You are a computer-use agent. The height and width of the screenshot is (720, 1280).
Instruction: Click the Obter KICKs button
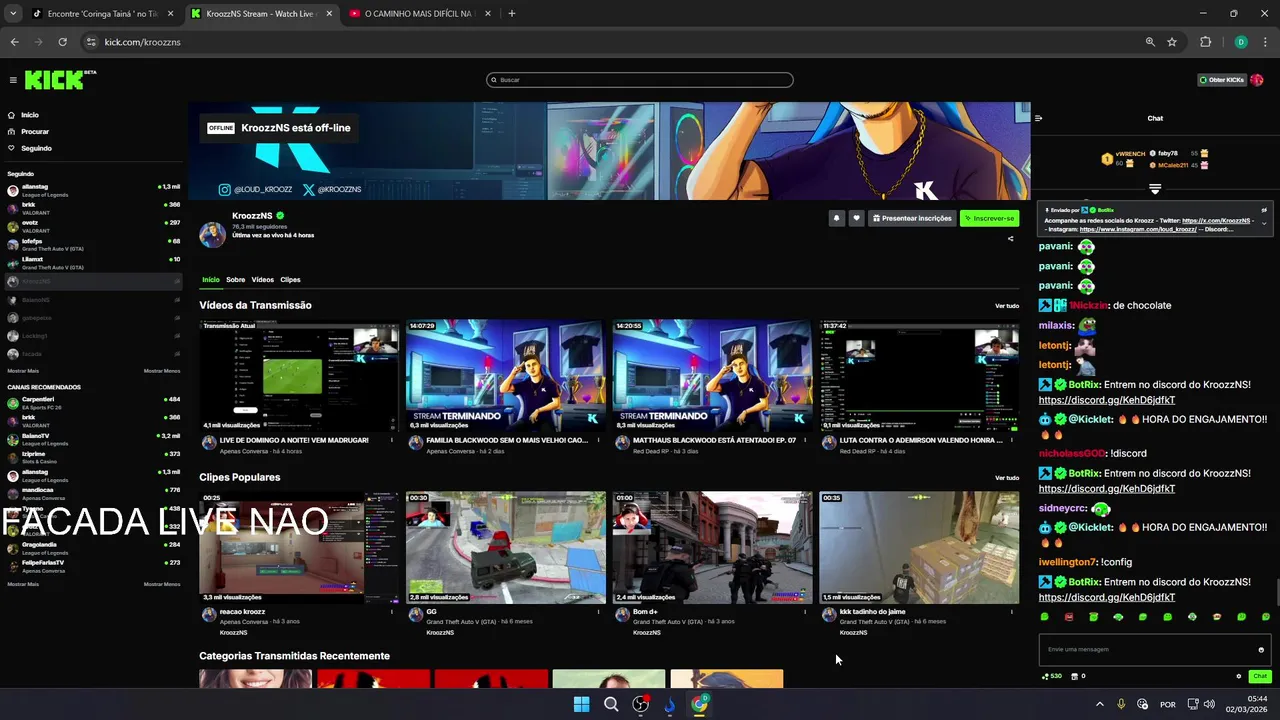(1221, 80)
